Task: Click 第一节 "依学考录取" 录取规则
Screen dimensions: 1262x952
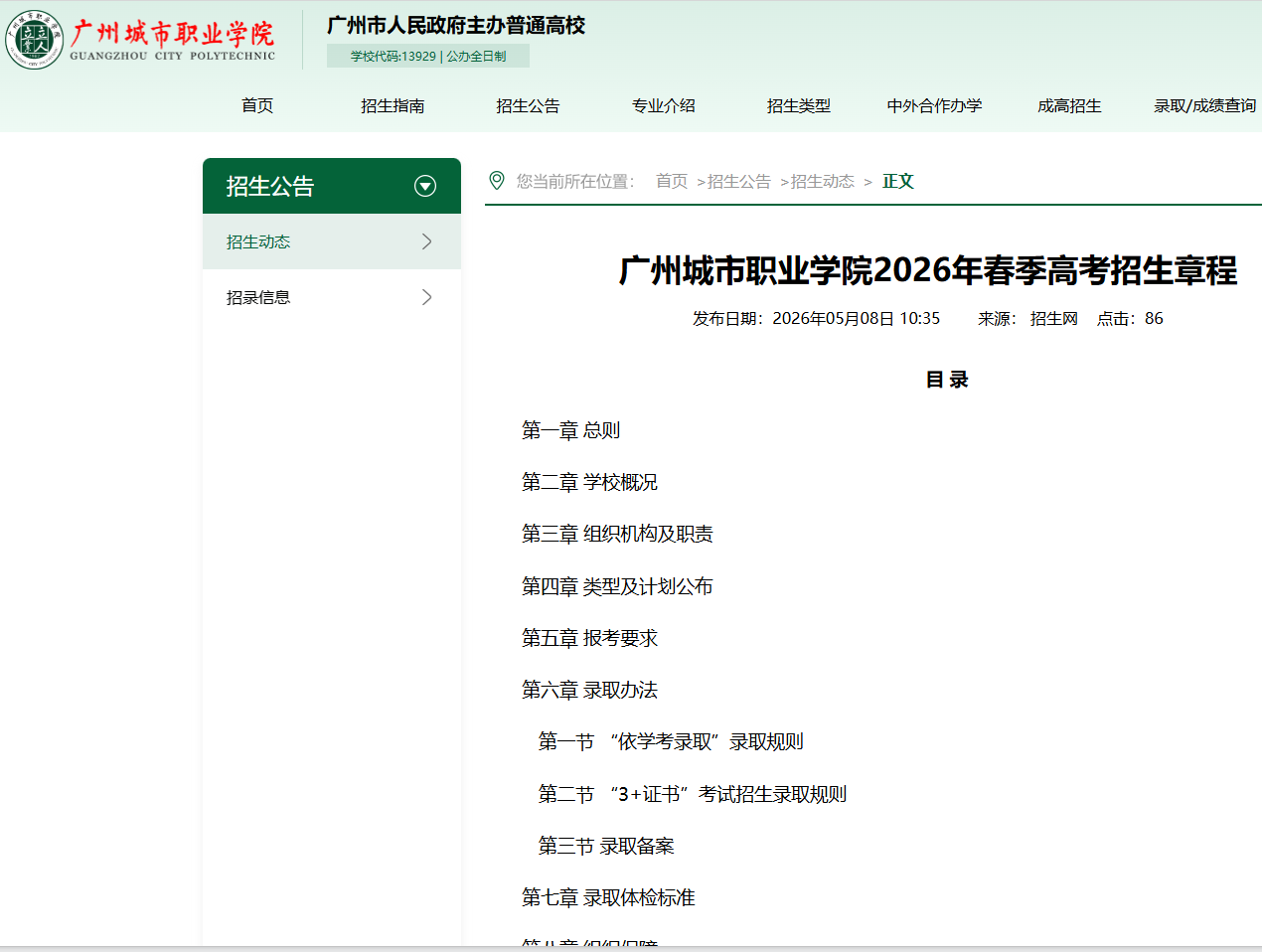Action: (671, 741)
